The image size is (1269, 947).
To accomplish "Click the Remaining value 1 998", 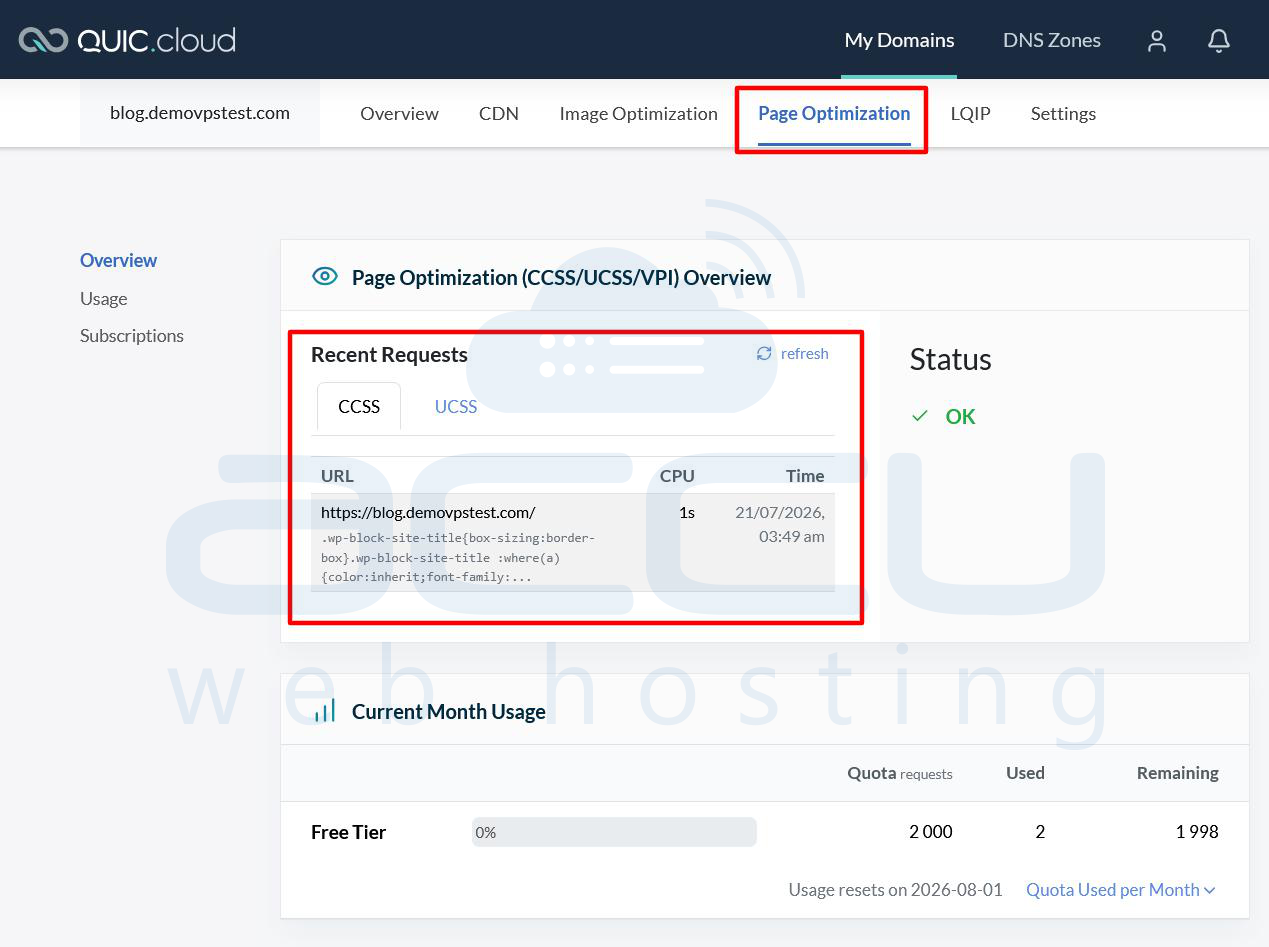I will (x=1197, y=832).
